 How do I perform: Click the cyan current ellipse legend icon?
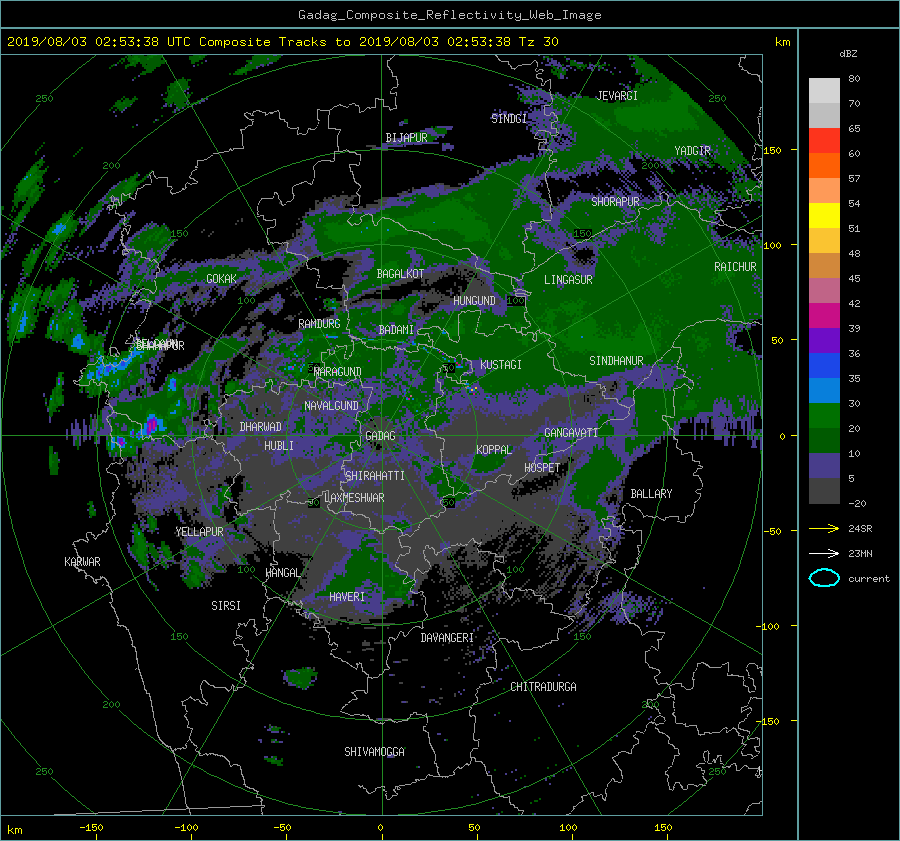tap(824, 578)
